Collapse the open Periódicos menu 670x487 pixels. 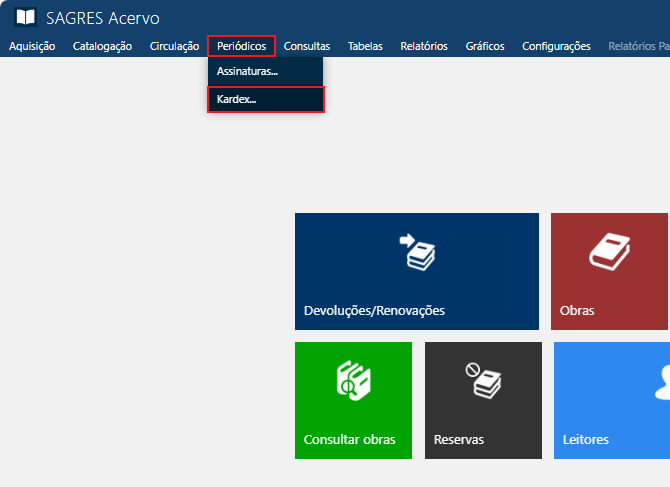point(241,46)
